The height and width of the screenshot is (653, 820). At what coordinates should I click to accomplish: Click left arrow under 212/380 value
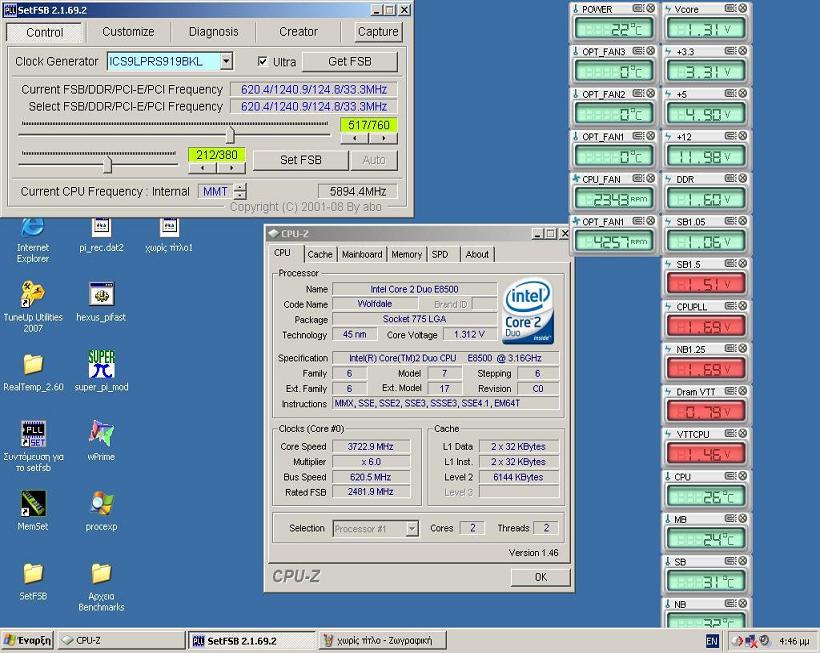[202, 168]
